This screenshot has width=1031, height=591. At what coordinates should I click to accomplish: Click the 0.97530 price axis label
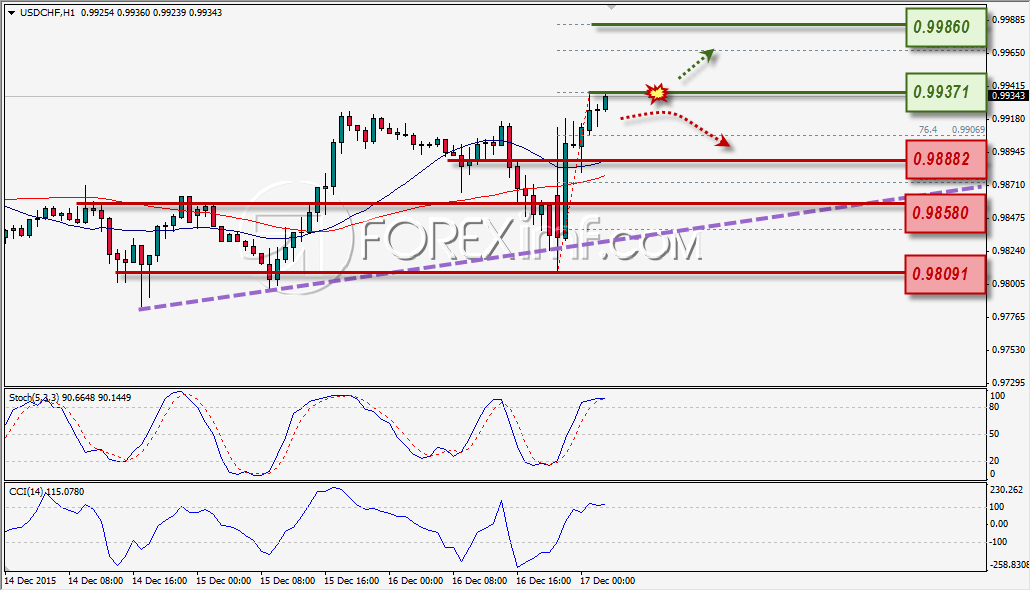click(1008, 350)
